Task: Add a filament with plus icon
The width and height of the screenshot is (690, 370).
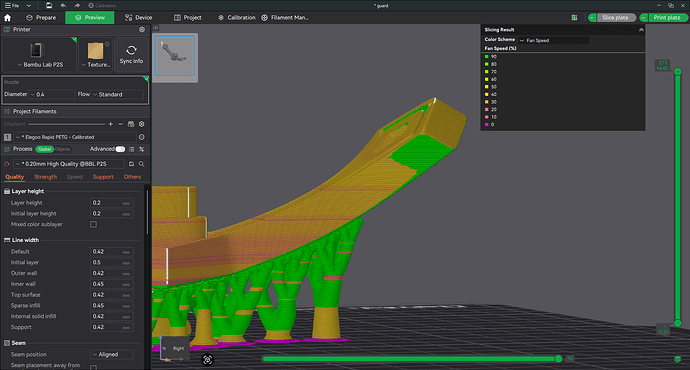Action: (110, 124)
